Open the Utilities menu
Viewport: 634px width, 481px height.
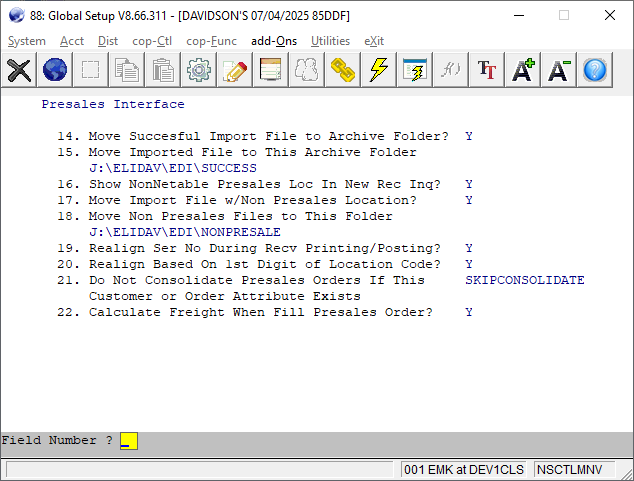330,41
